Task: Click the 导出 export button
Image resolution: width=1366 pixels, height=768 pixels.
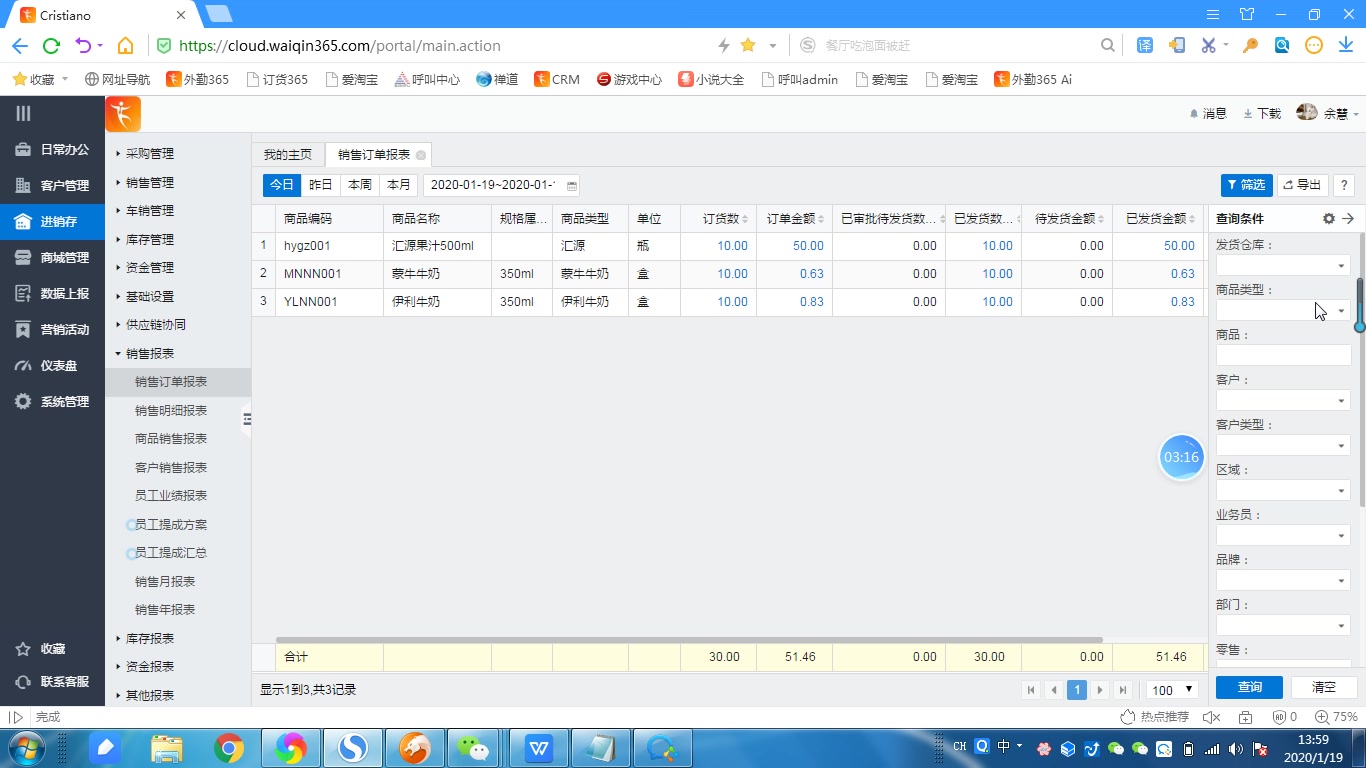Action: (1302, 185)
